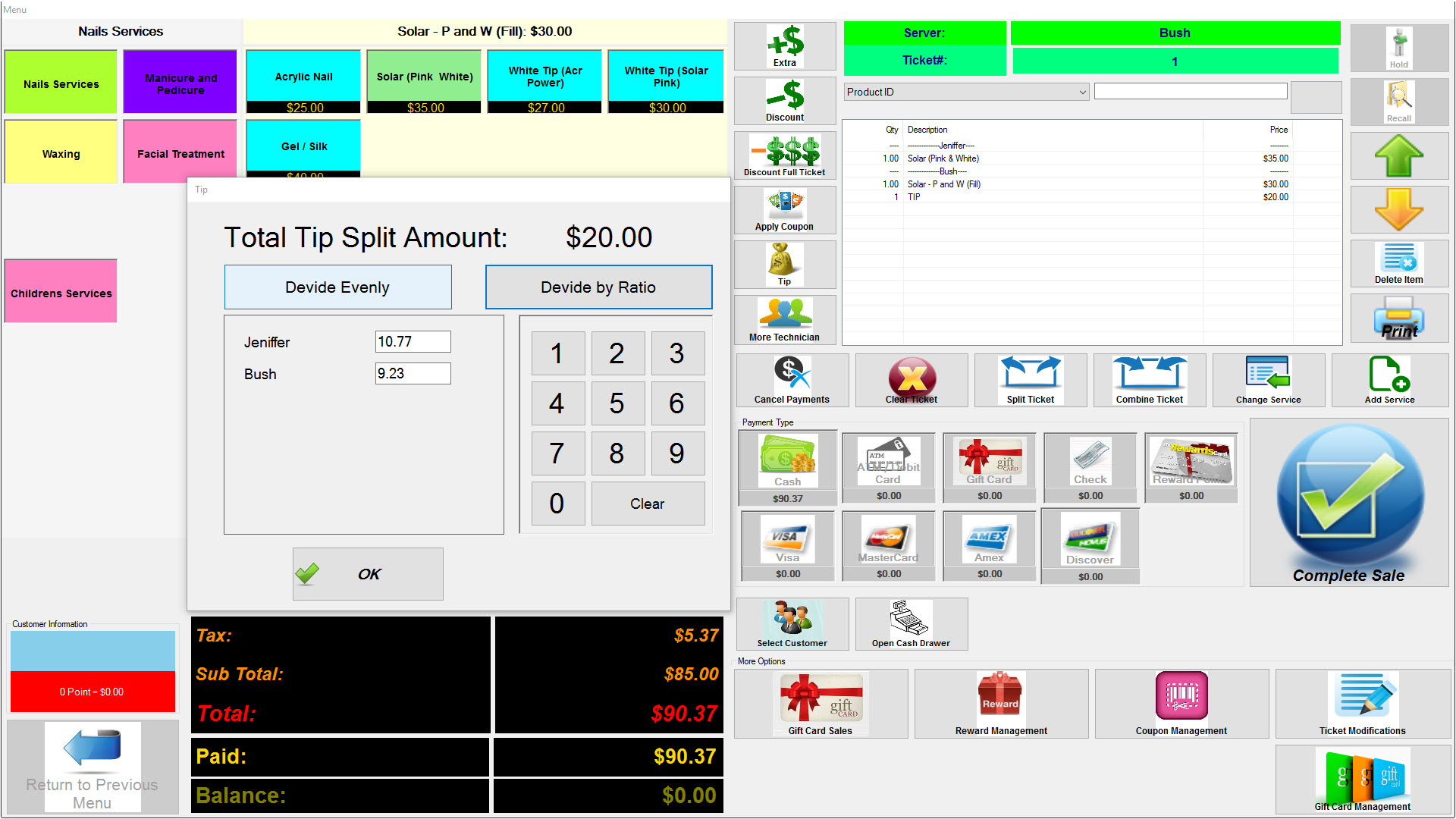
Task: Click Jeniffer's tip amount field
Action: tap(413, 342)
